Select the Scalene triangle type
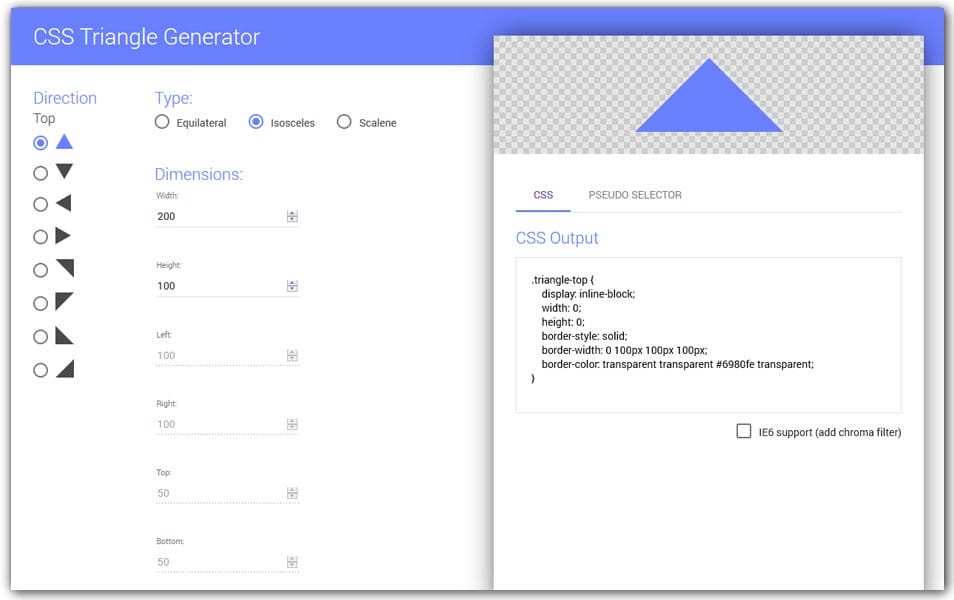954x600 pixels. [344, 121]
